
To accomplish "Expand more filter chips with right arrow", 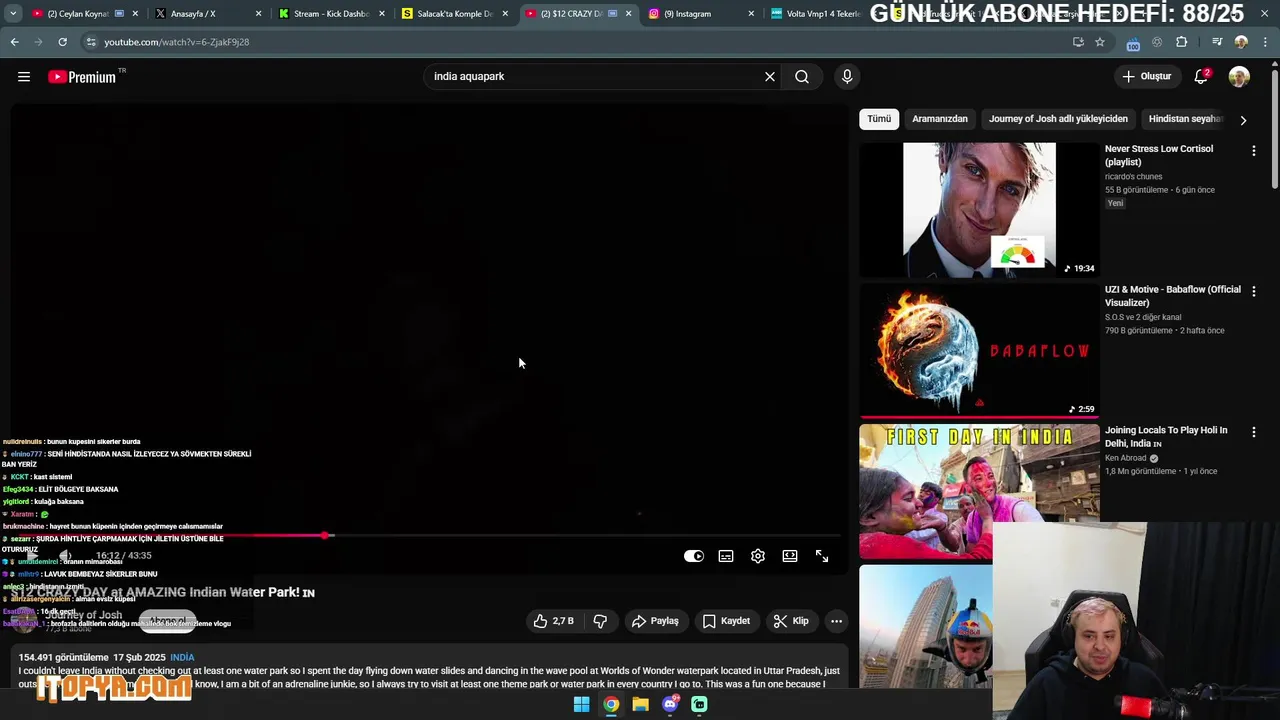I will coord(1243,120).
